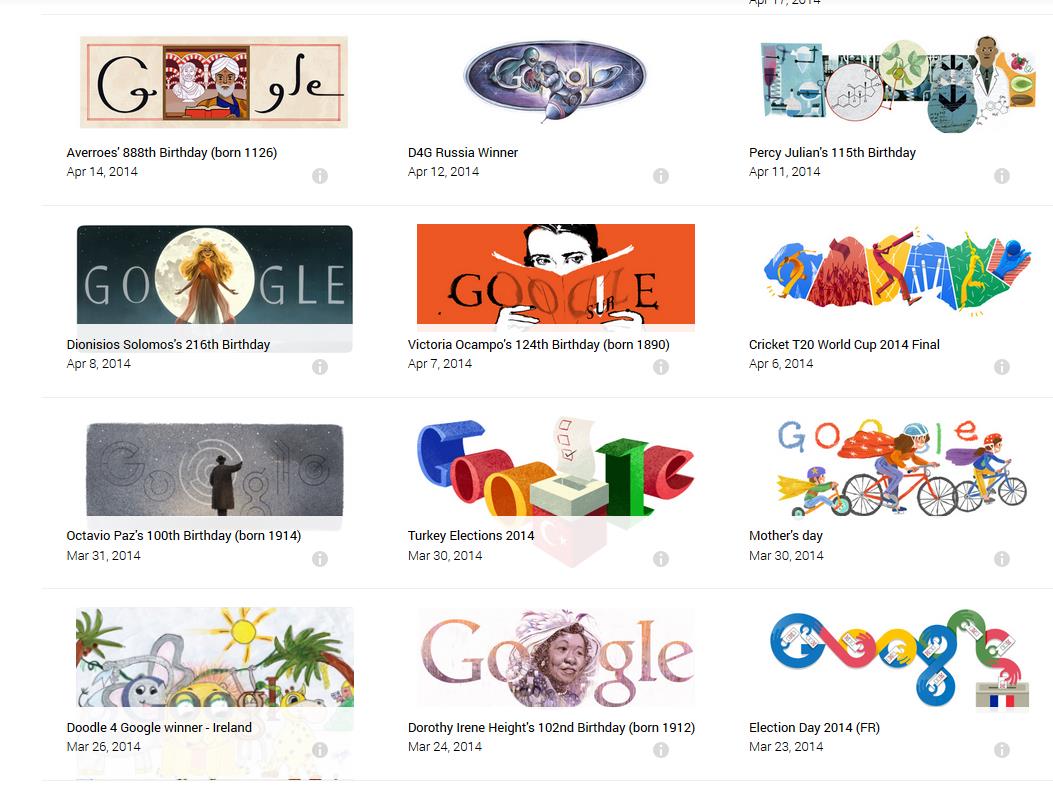The height and width of the screenshot is (789, 1053).
Task: Click info icon for Victoria Ocampo's 124th Birthday
Action: pos(661,367)
